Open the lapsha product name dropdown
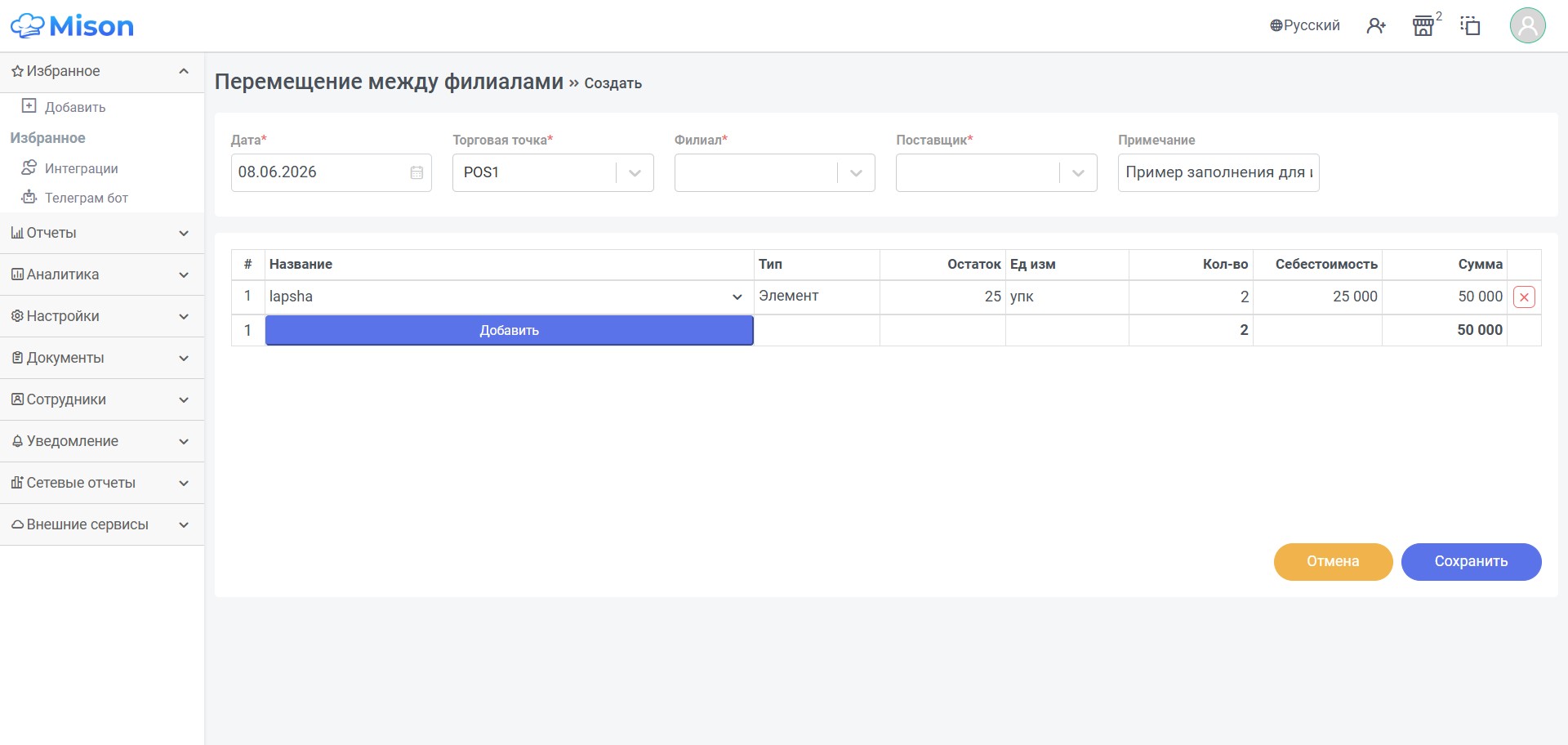 508,297
